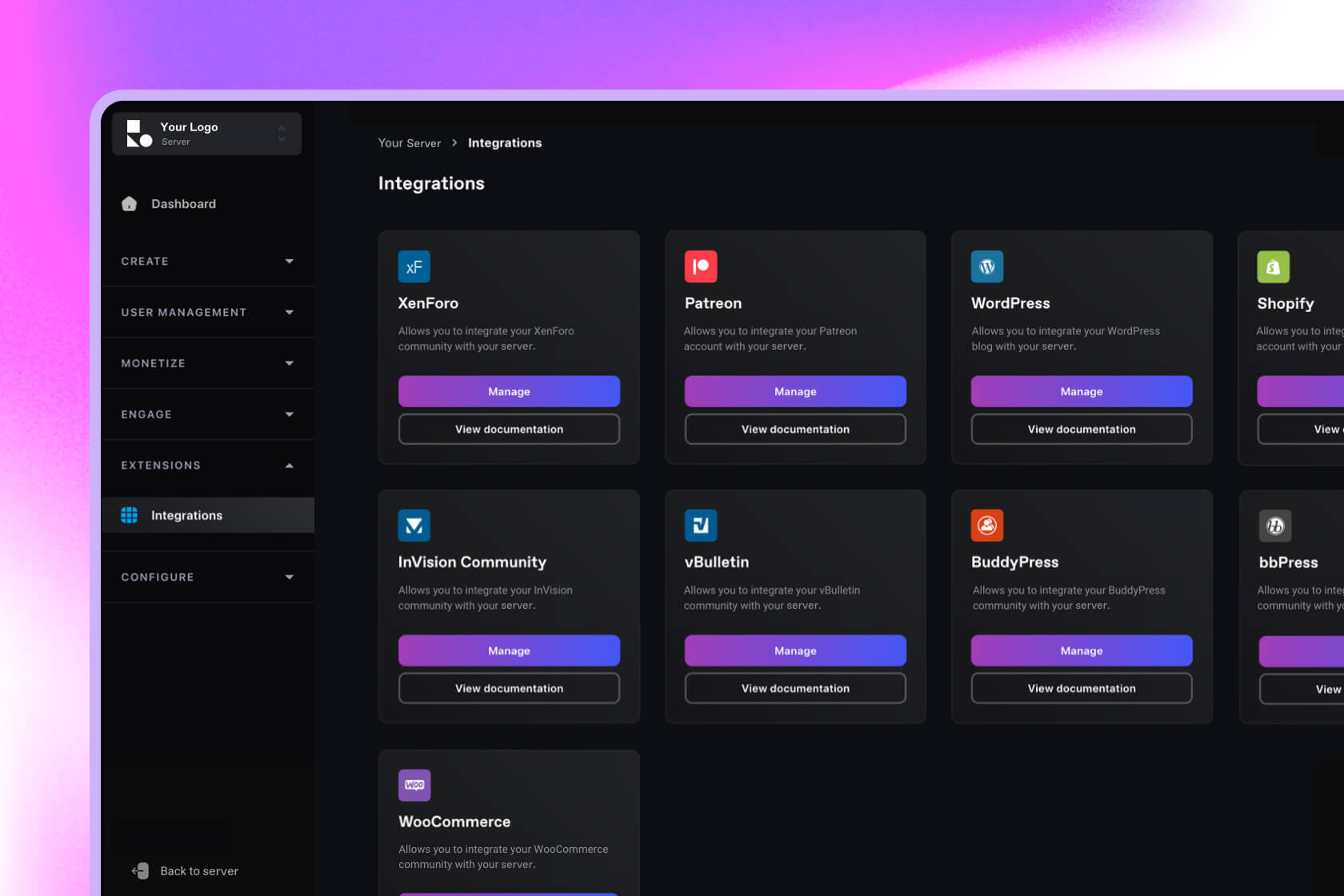Click the WooCommerce card title

[x=454, y=822]
